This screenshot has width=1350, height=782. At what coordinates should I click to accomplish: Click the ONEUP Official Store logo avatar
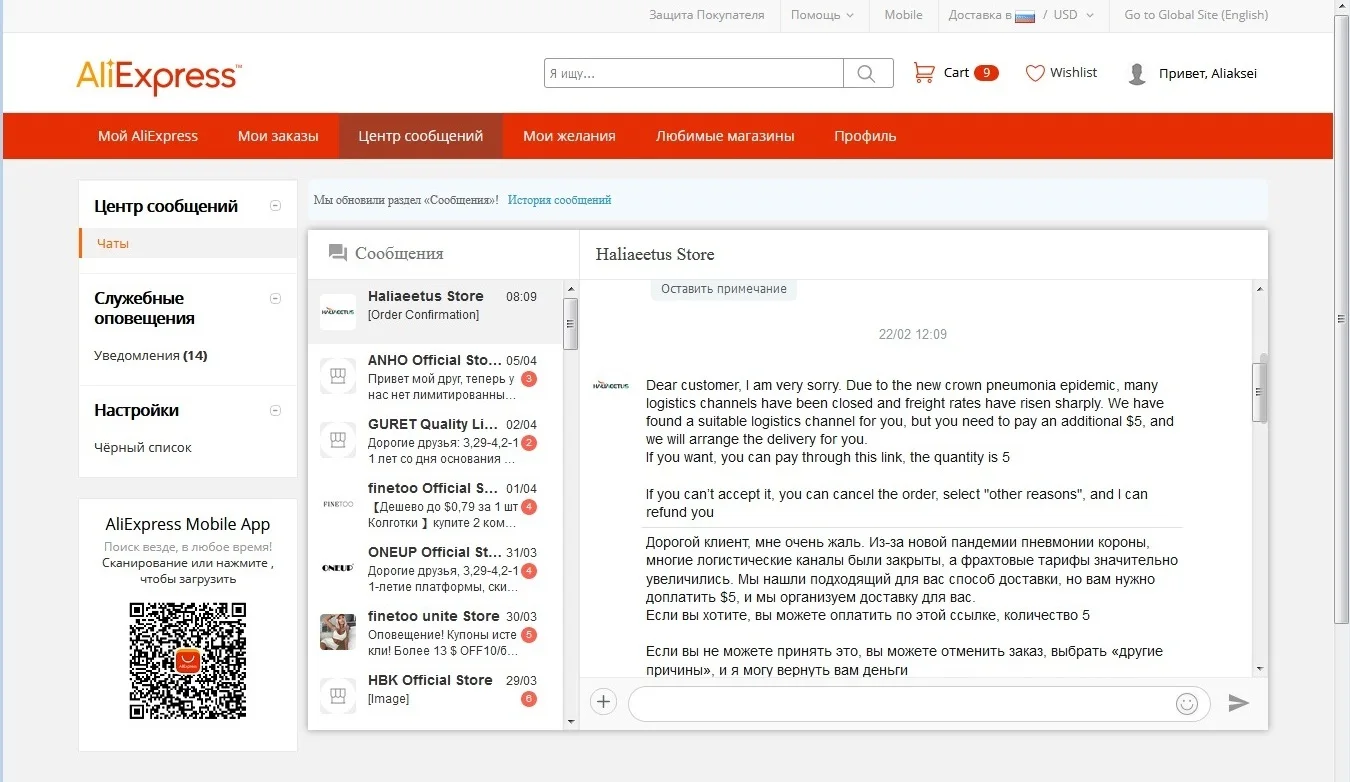click(x=338, y=568)
